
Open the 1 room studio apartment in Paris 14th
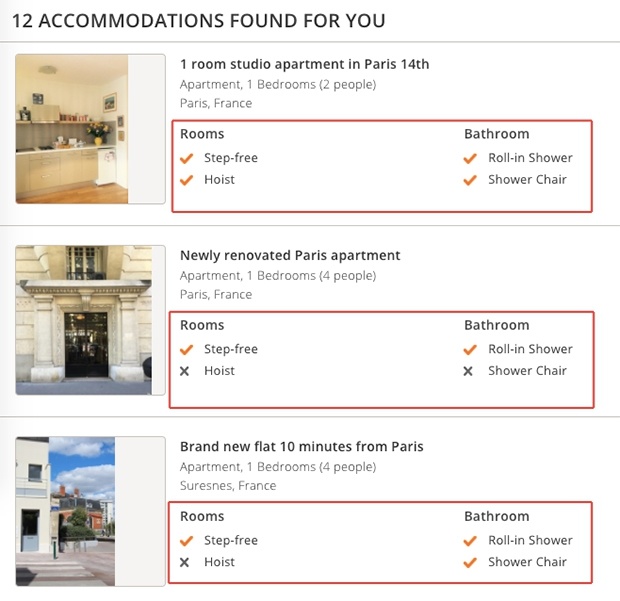[x=304, y=64]
